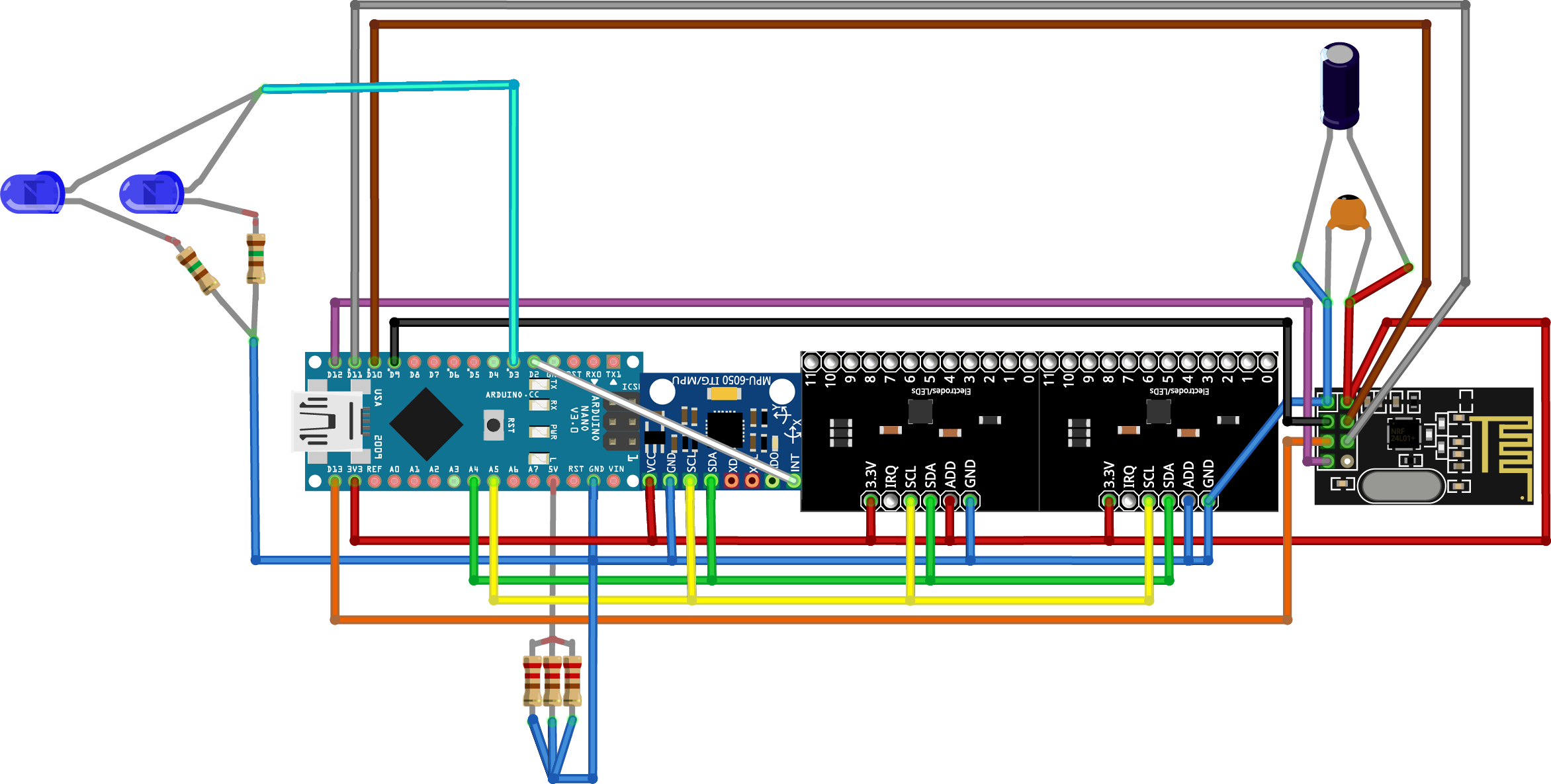
Task: Click the Arduino main black processor chip
Action: [426, 424]
